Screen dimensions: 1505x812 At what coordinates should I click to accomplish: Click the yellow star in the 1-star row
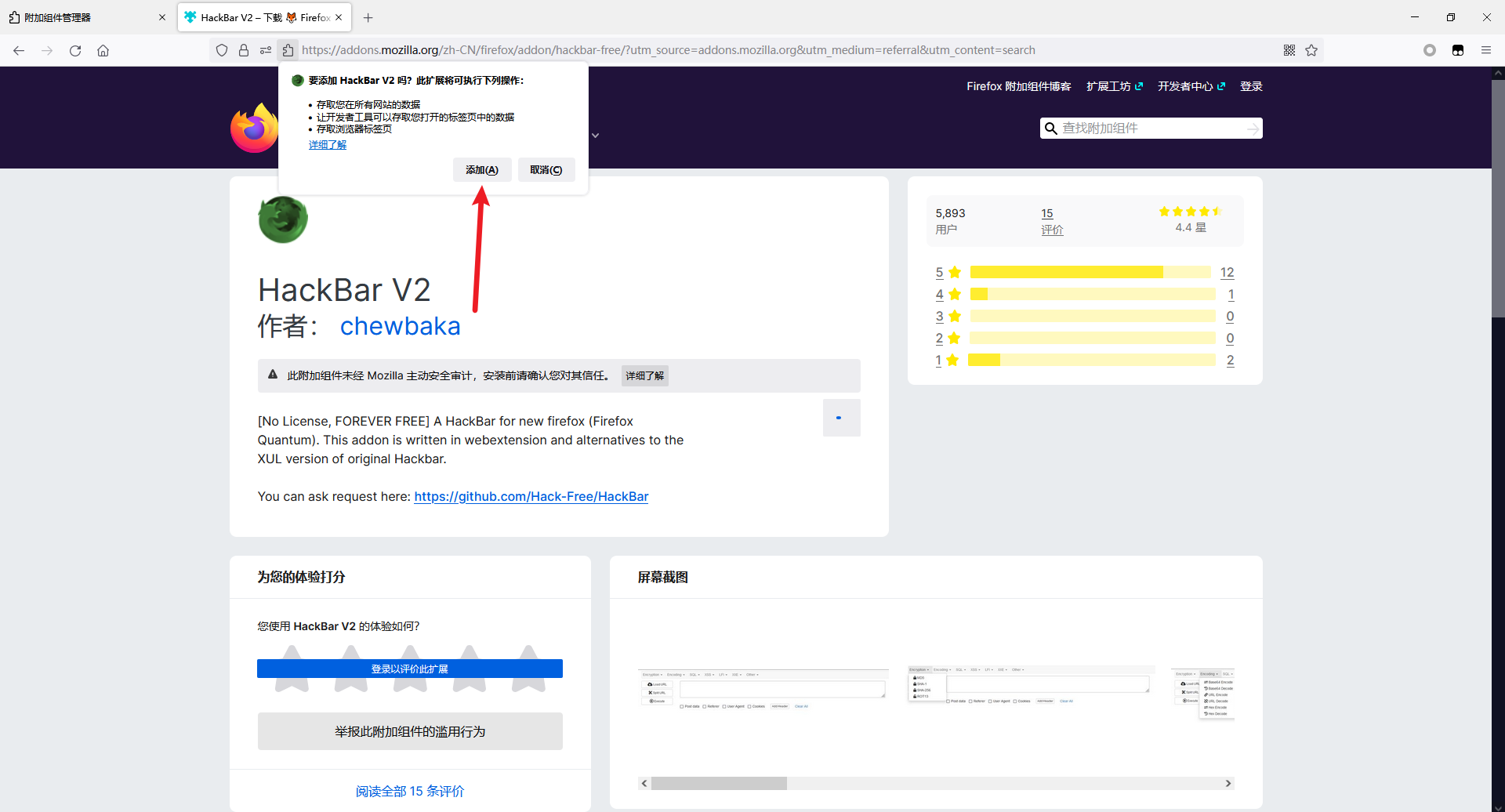pyautogui.click(x=952, y=361)
